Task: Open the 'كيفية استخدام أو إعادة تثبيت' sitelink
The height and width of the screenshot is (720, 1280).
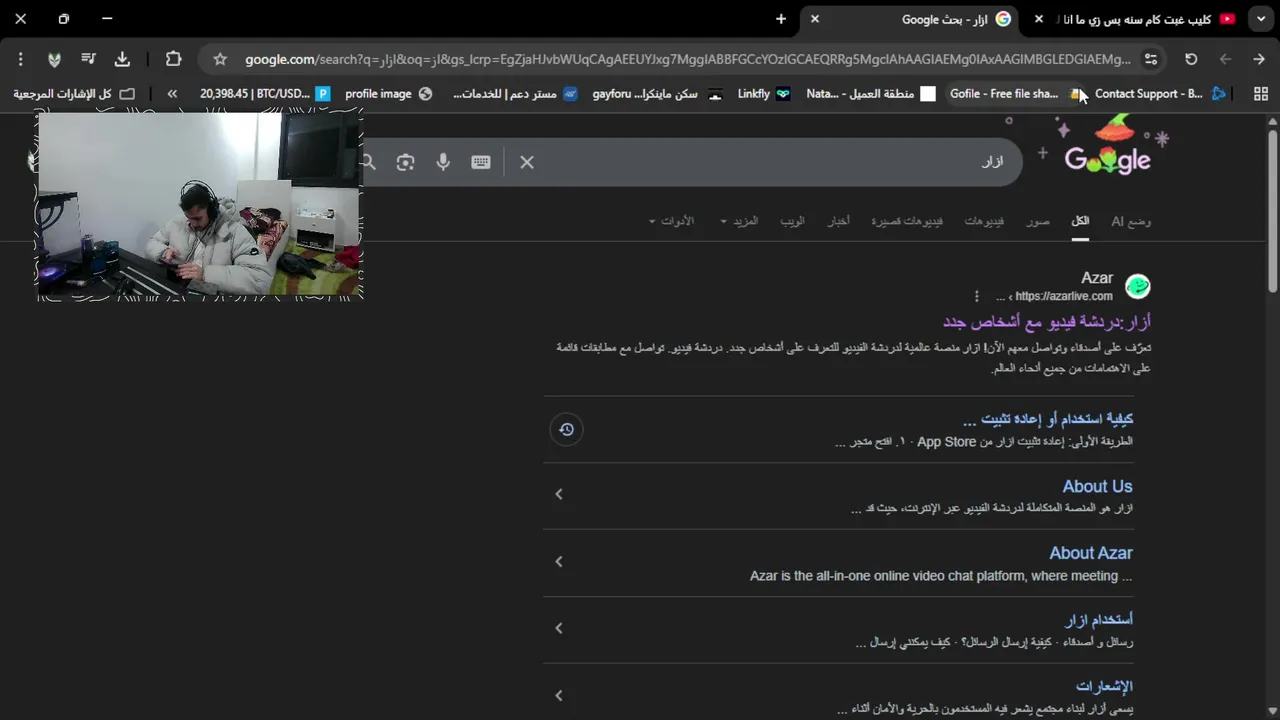Action: click(x=1047, y=419)
